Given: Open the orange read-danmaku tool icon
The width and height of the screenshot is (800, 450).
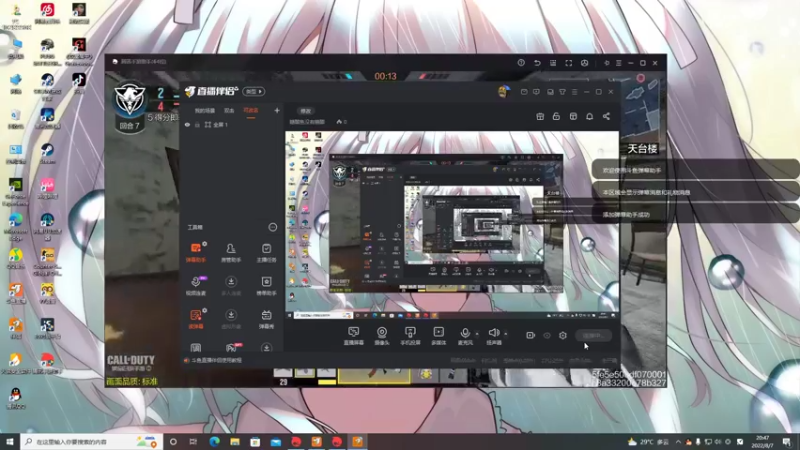Looking at the screenshot, I should point(196,318).
